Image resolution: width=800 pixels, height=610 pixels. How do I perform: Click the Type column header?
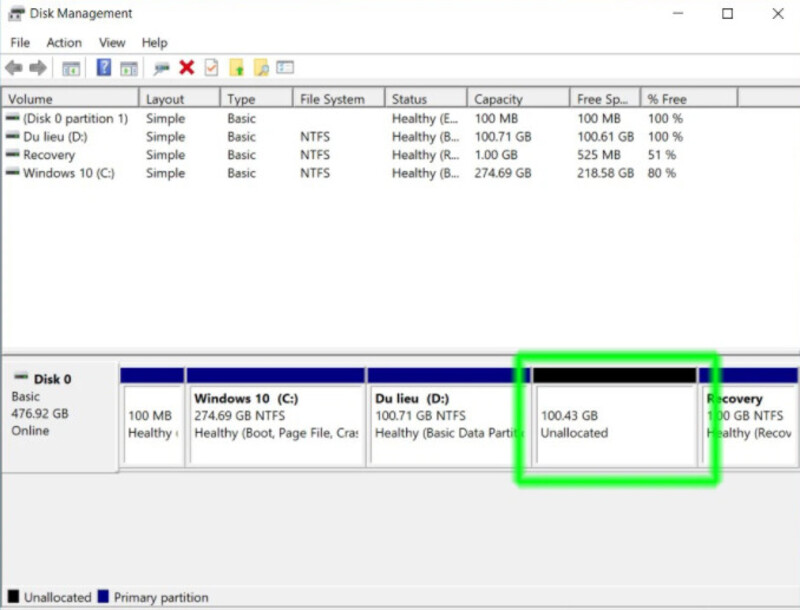257,98
